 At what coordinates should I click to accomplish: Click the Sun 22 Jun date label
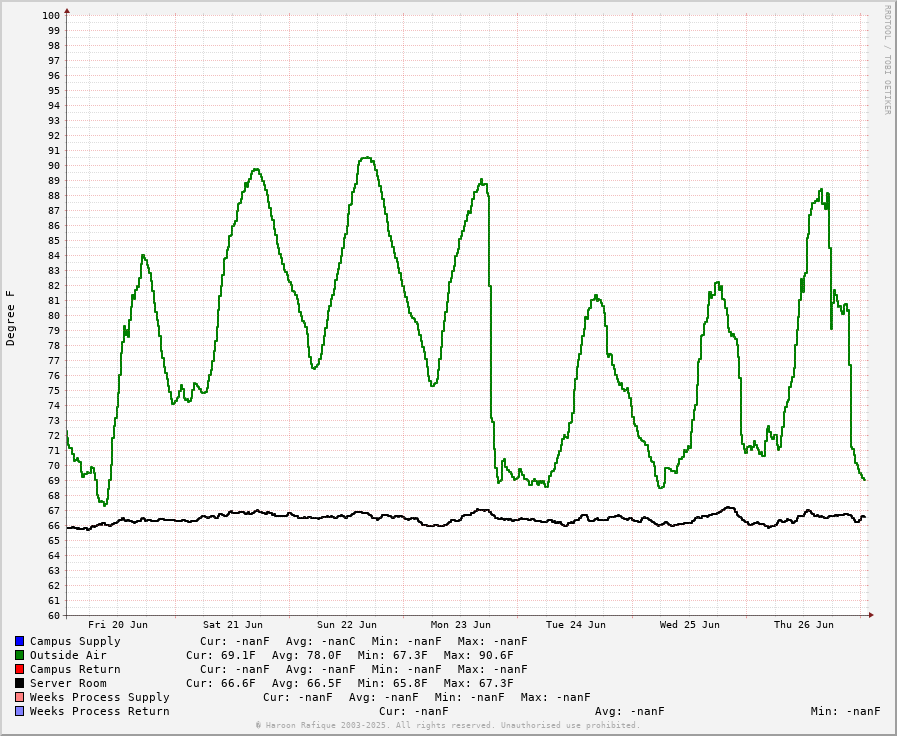pyautogui.click(x=347, y=625)
